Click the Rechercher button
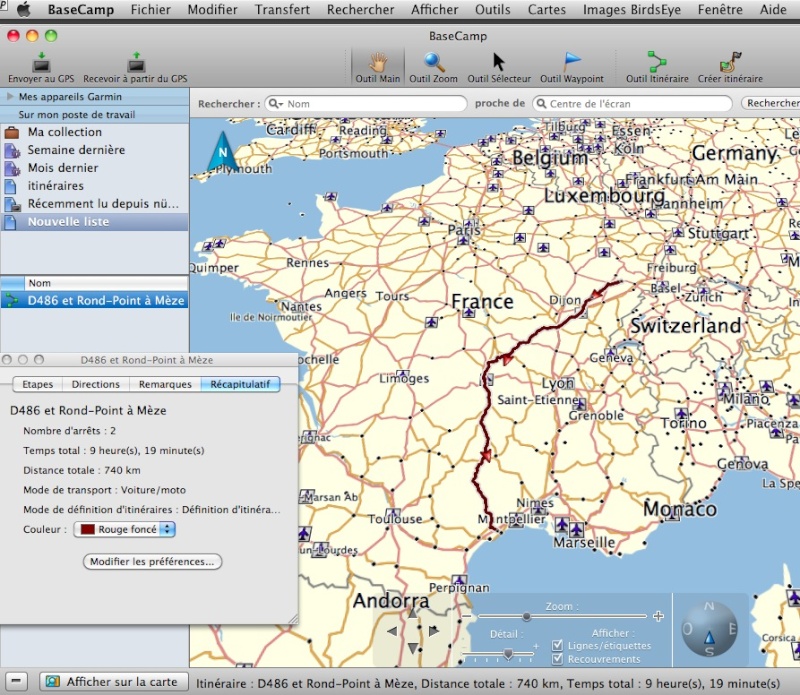 click(x=771, y=104)
